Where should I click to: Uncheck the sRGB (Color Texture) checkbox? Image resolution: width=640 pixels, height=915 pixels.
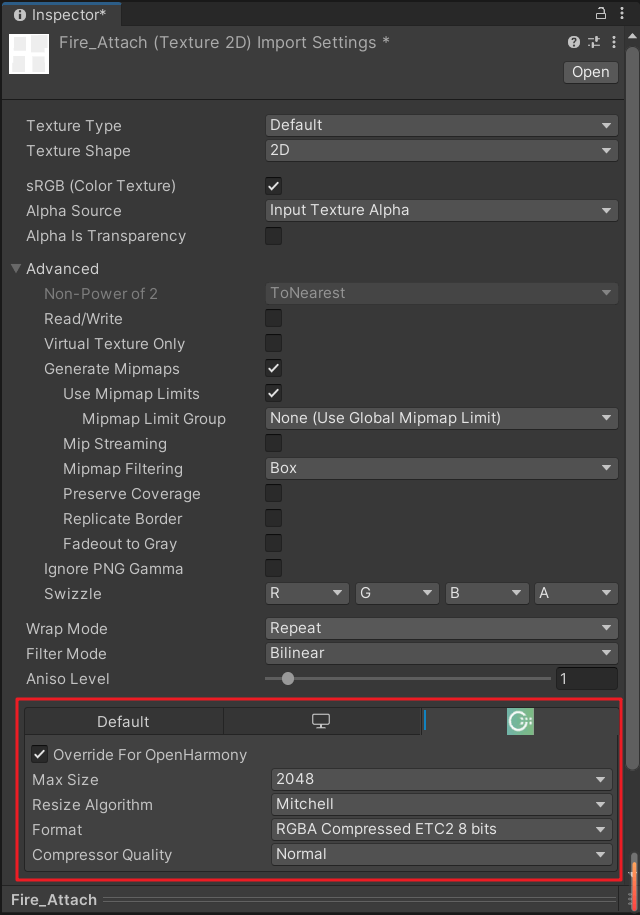(x=273, y=186)
